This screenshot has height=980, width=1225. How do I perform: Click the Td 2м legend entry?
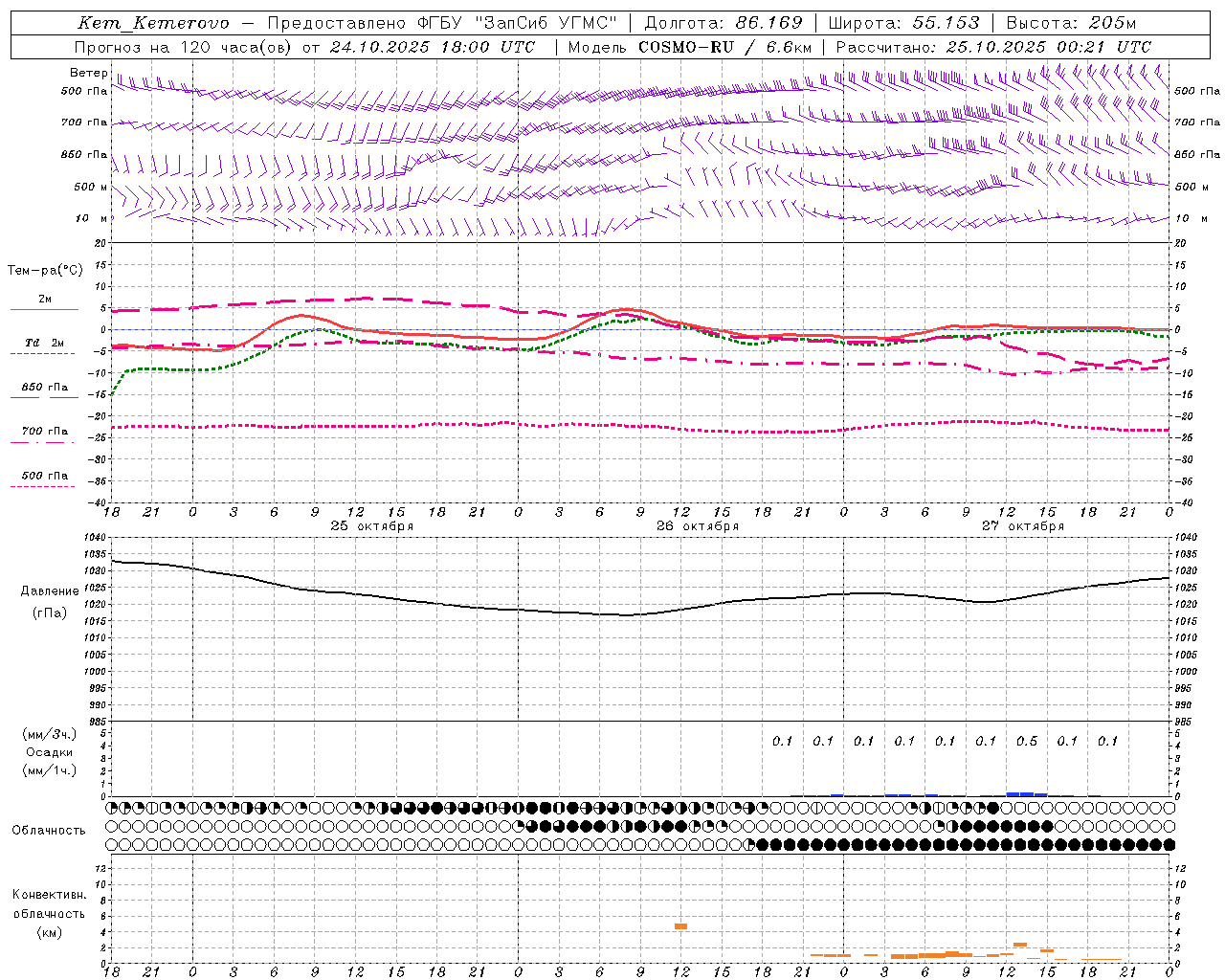45,343
